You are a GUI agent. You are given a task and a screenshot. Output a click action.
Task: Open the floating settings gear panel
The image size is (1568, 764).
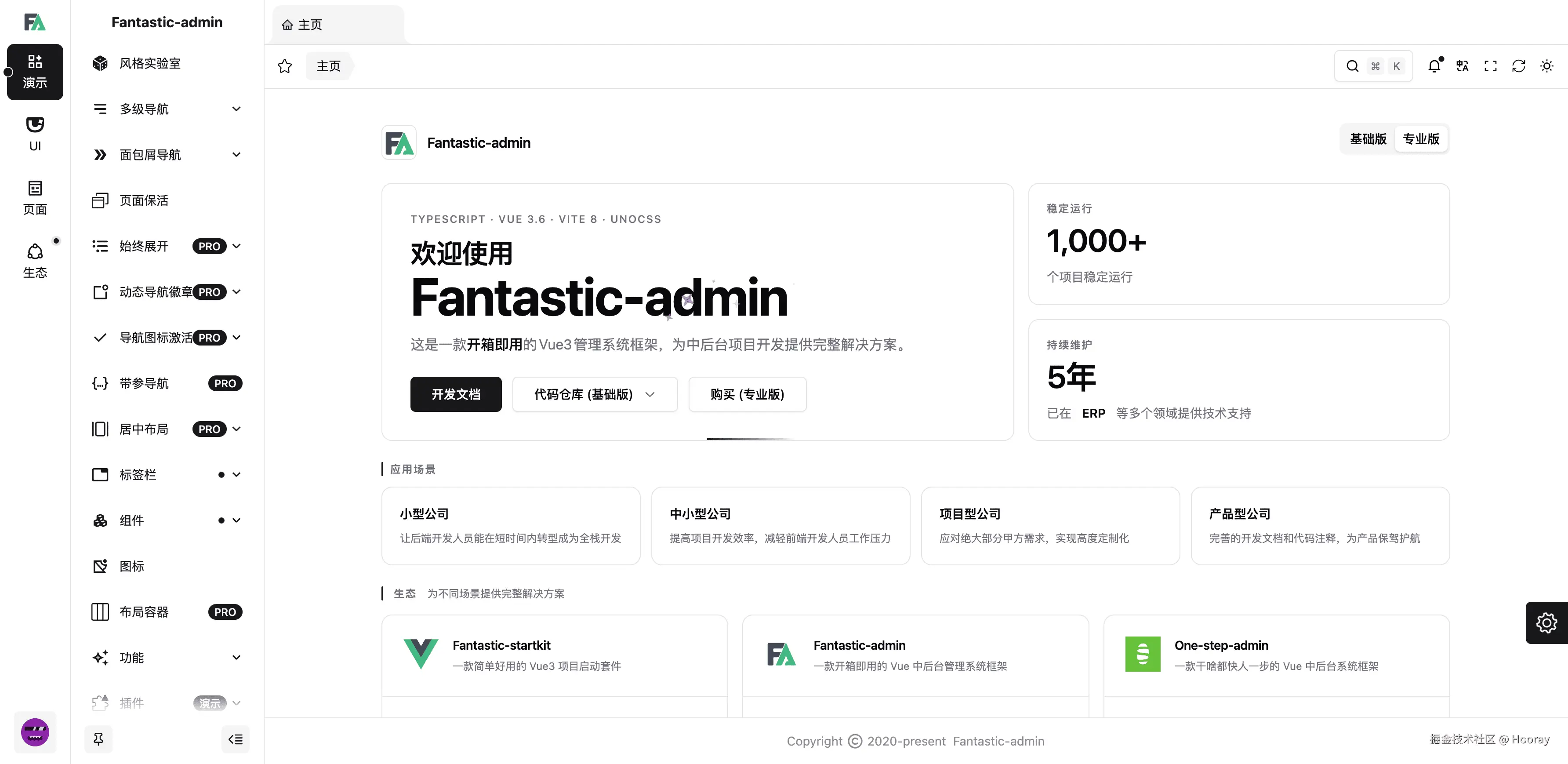[x=1546, y=622]
